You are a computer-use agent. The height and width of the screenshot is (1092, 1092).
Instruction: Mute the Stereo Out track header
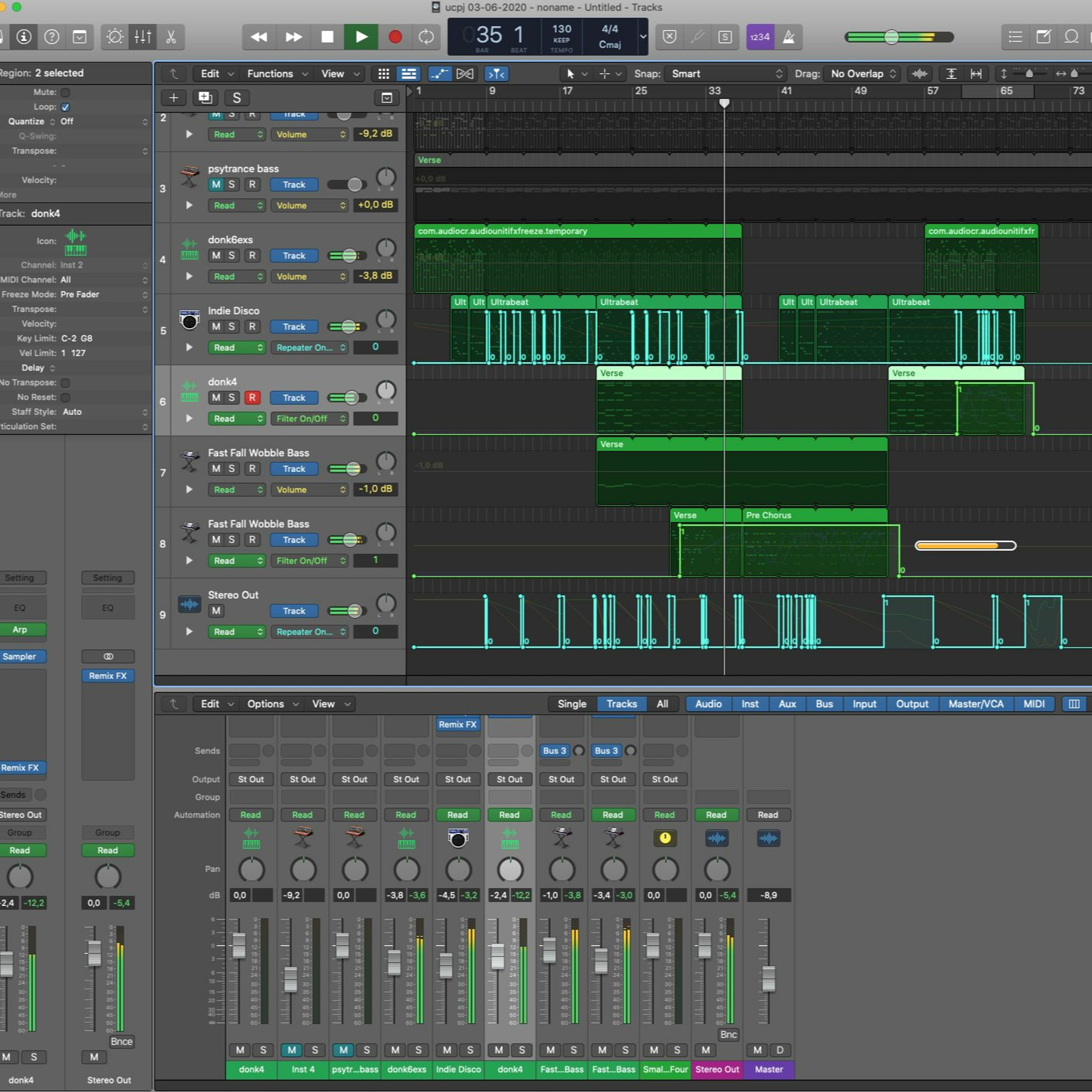[x=216, y=610]
